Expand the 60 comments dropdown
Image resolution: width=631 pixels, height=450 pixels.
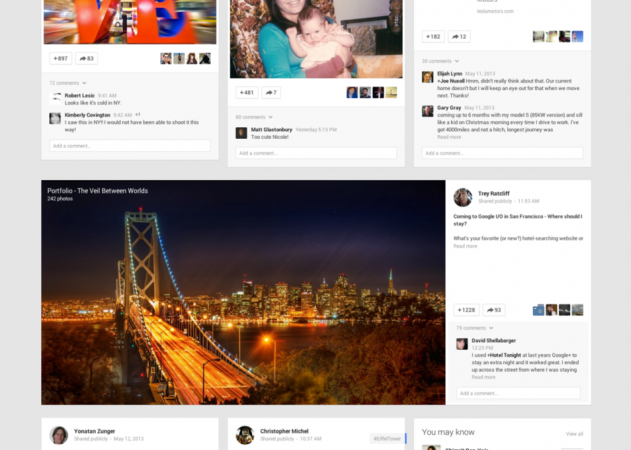pos(254,117)
